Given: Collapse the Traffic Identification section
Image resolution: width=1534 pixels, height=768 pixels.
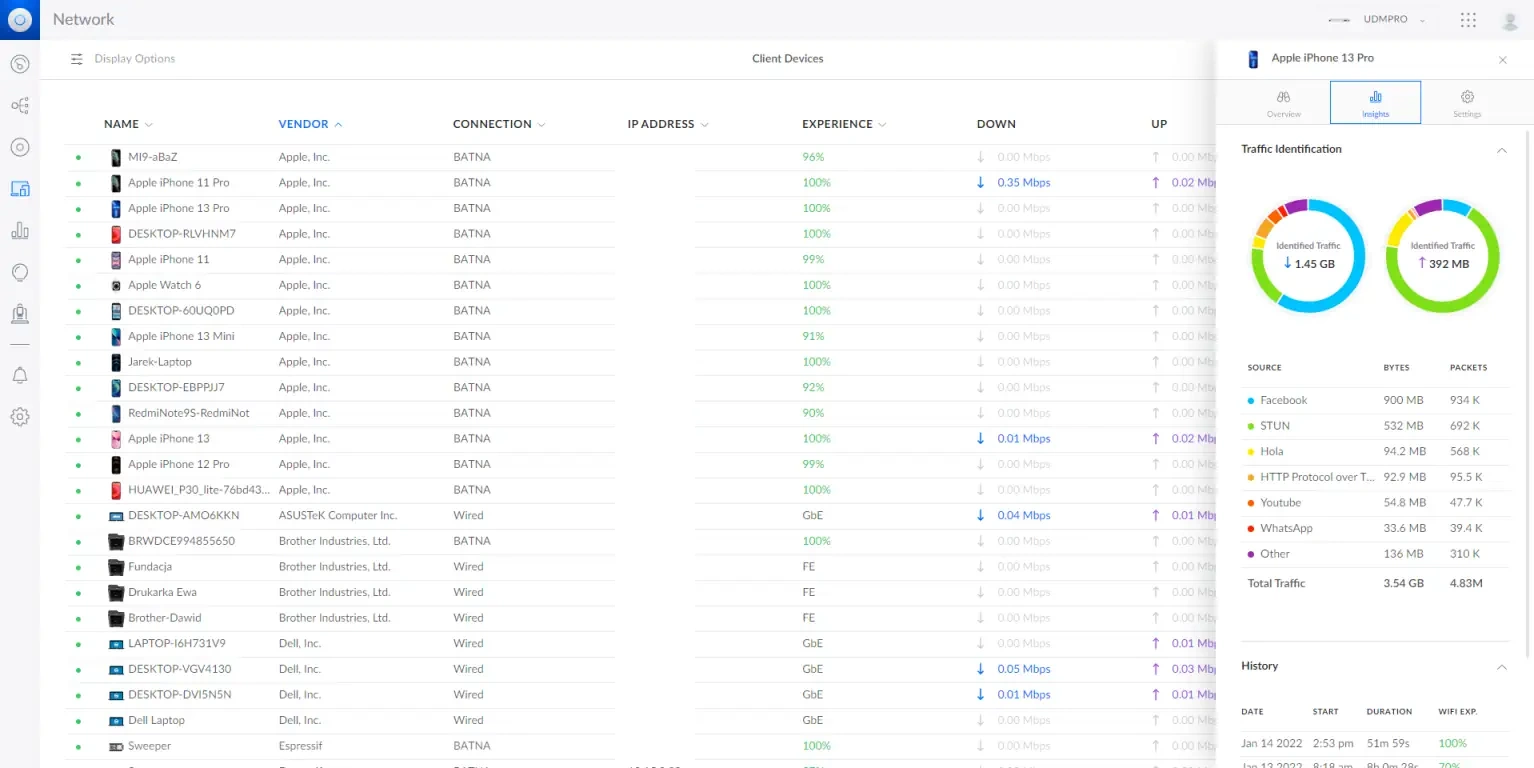Looking at the screenshot, I should [1501, 150].
